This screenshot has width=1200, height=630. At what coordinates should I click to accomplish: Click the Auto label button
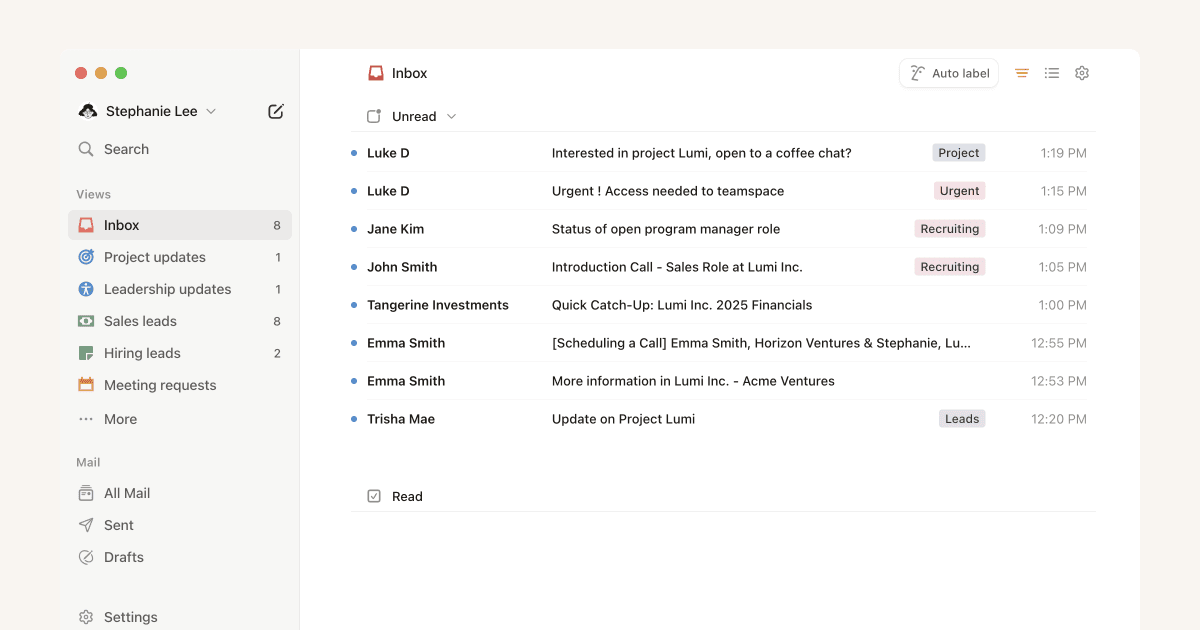948,73
